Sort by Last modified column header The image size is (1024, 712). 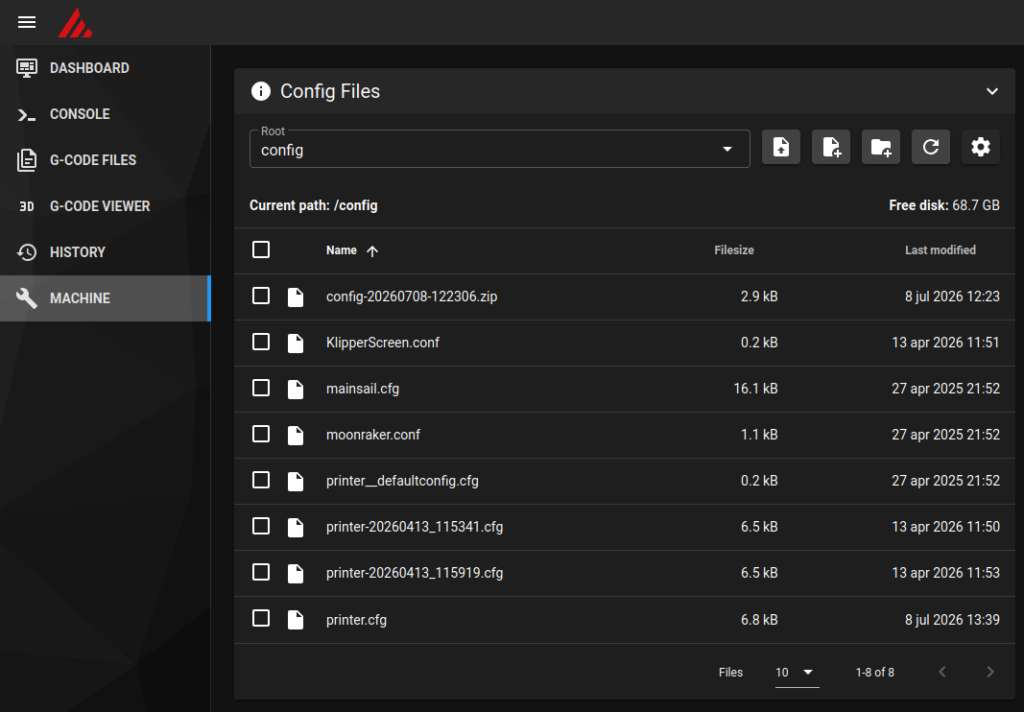coord(940,250)
